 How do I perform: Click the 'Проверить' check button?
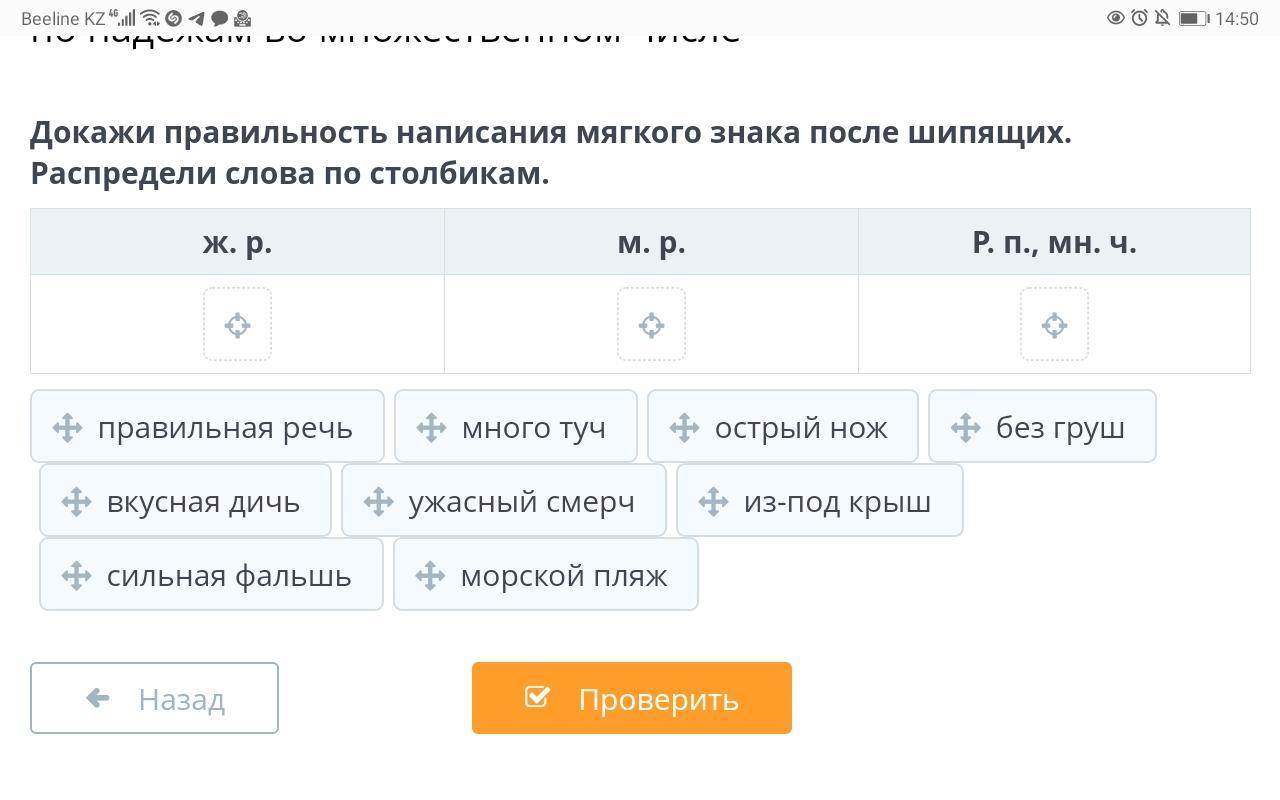(632, 698)
